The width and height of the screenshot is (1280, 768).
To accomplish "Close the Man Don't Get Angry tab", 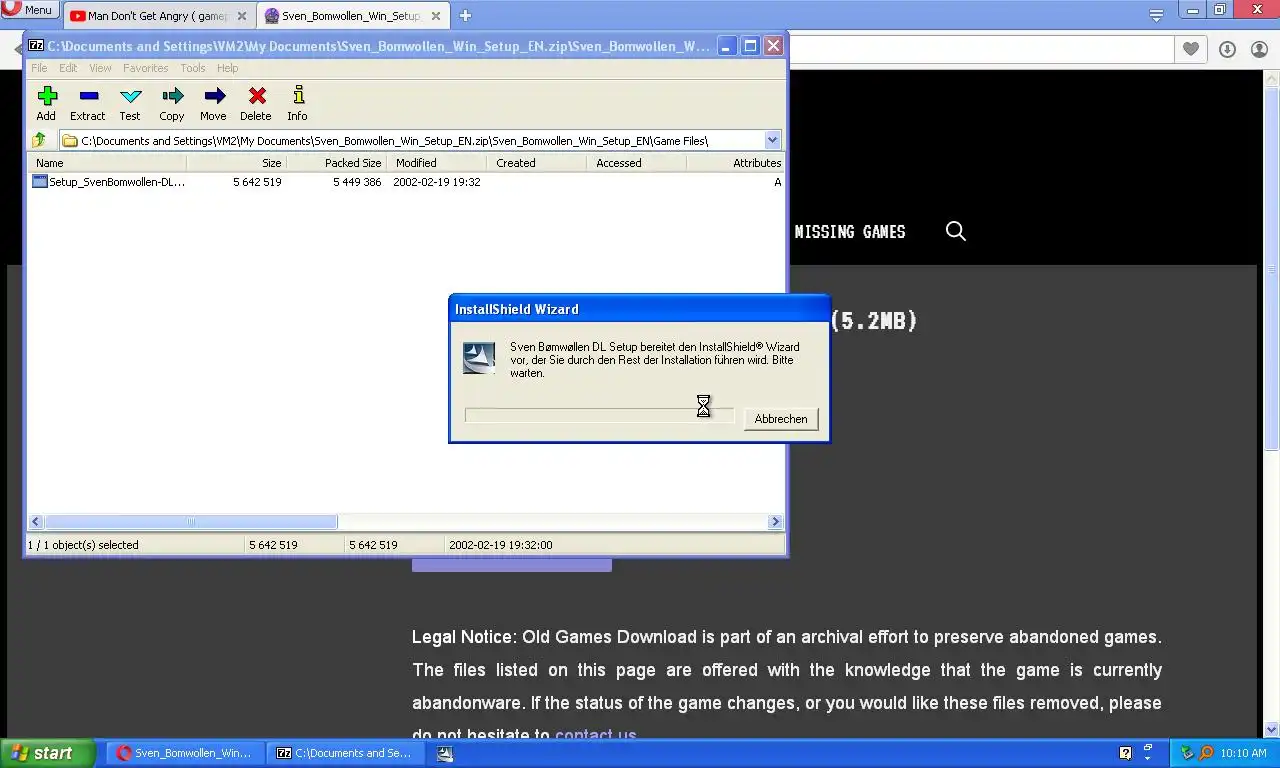I will coord(241,16).
